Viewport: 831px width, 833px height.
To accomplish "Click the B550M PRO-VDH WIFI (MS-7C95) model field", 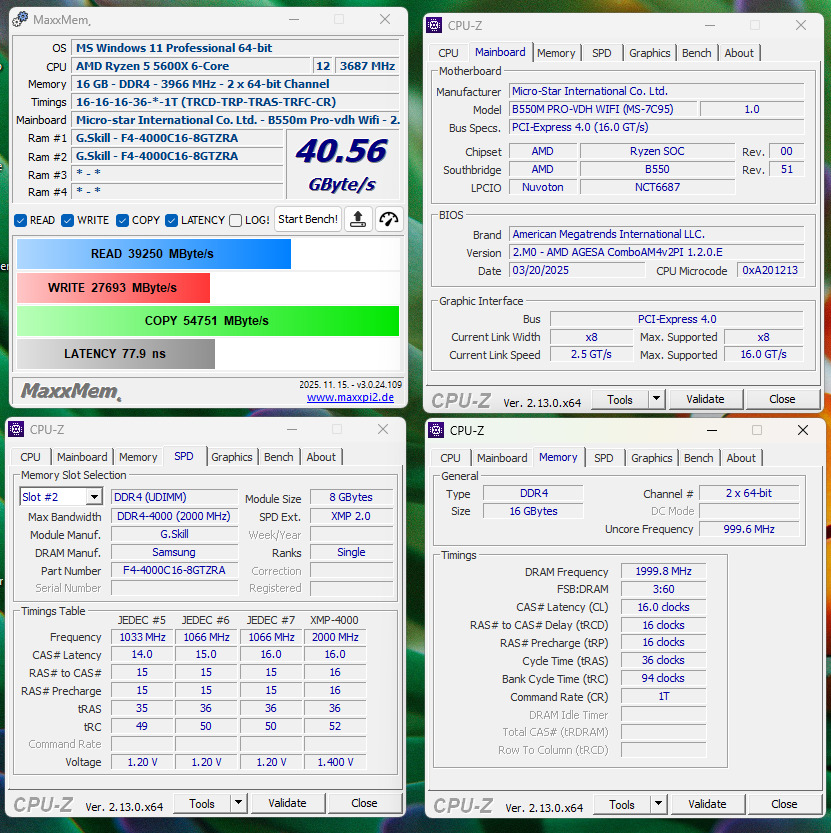I will (x=603, y=109).
